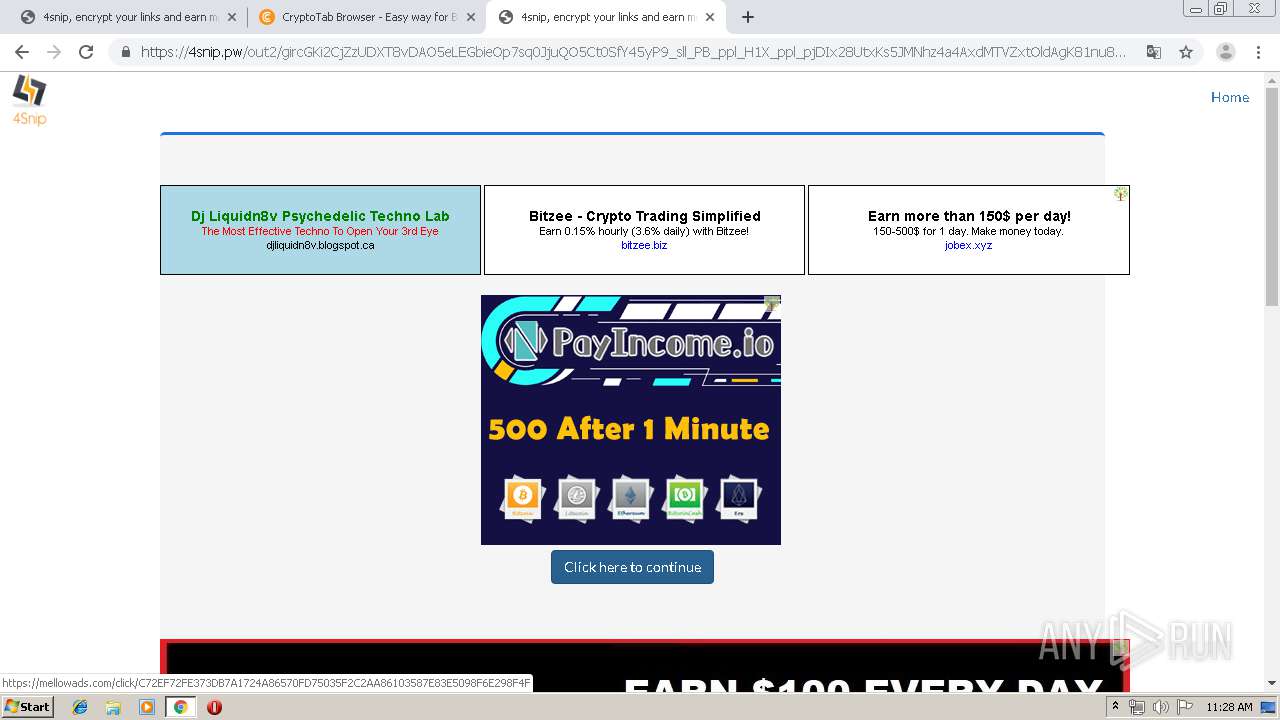Screen dimensions: 1280x720
Task: Click the Bitcoin Cash icon in banner
Action: 685,497
